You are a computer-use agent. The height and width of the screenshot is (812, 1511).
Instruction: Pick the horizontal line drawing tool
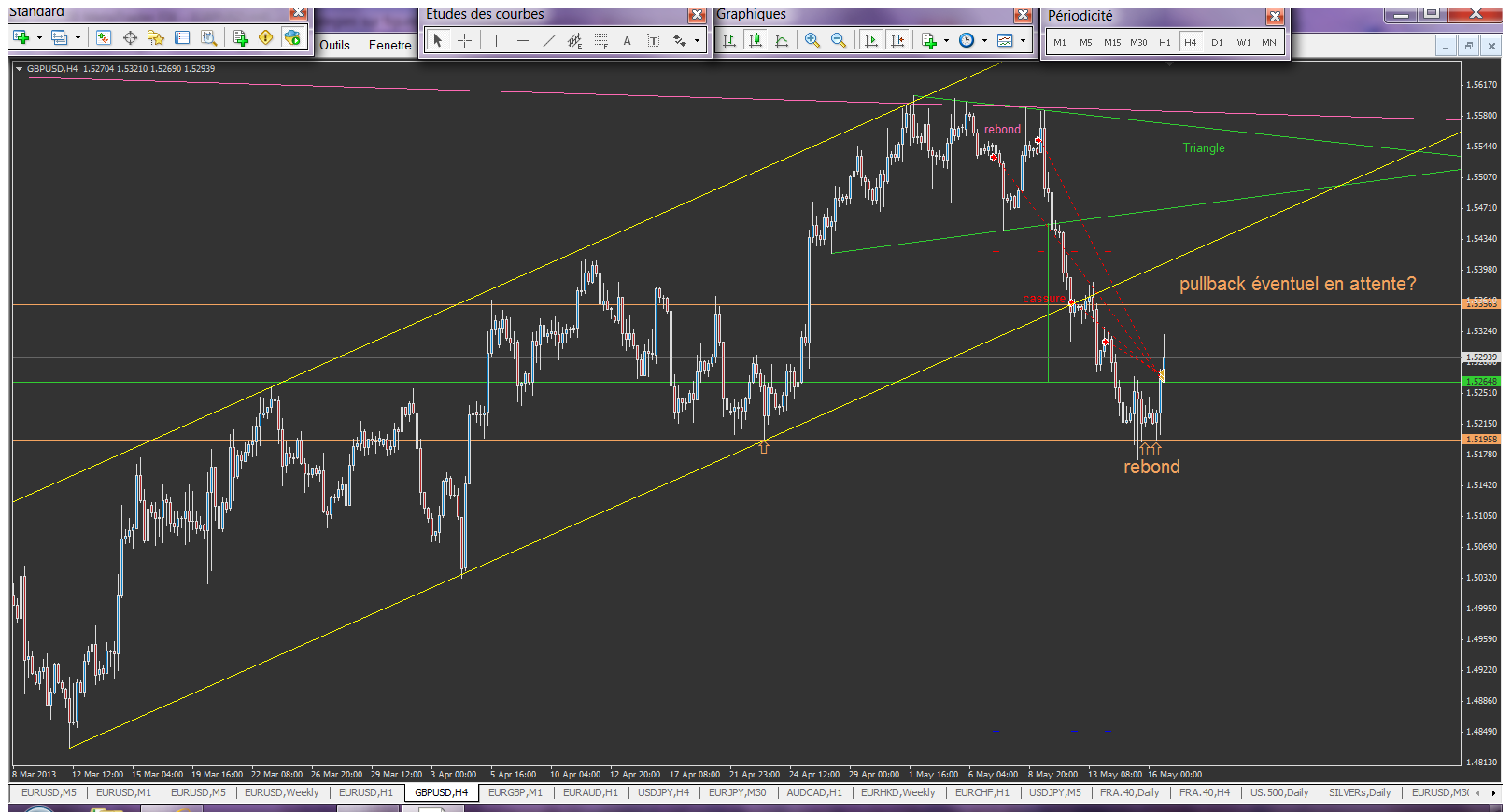(x=522, y=40)
